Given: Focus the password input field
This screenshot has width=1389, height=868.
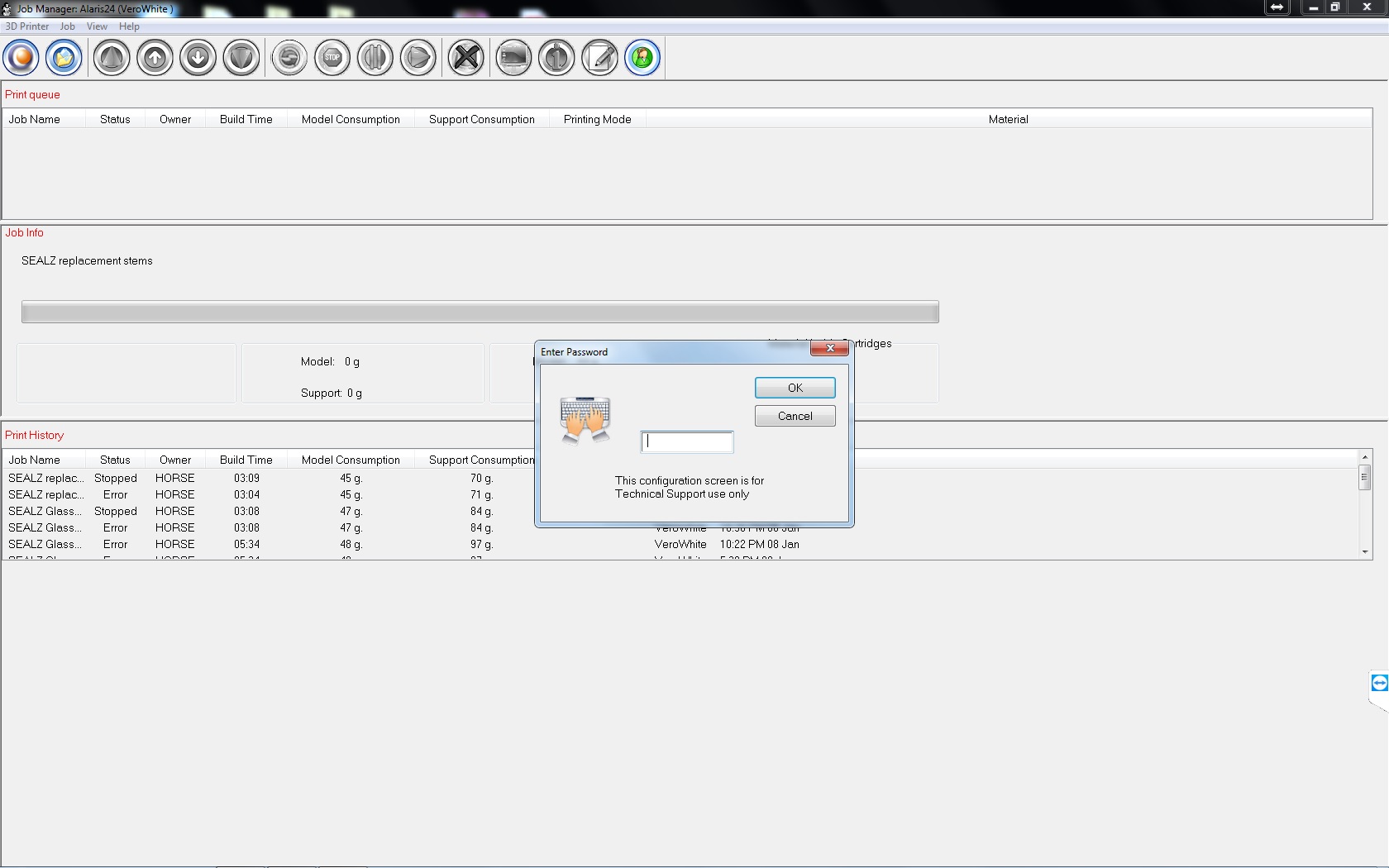Looking at the screenshot, I should click(x=687, y=442).
